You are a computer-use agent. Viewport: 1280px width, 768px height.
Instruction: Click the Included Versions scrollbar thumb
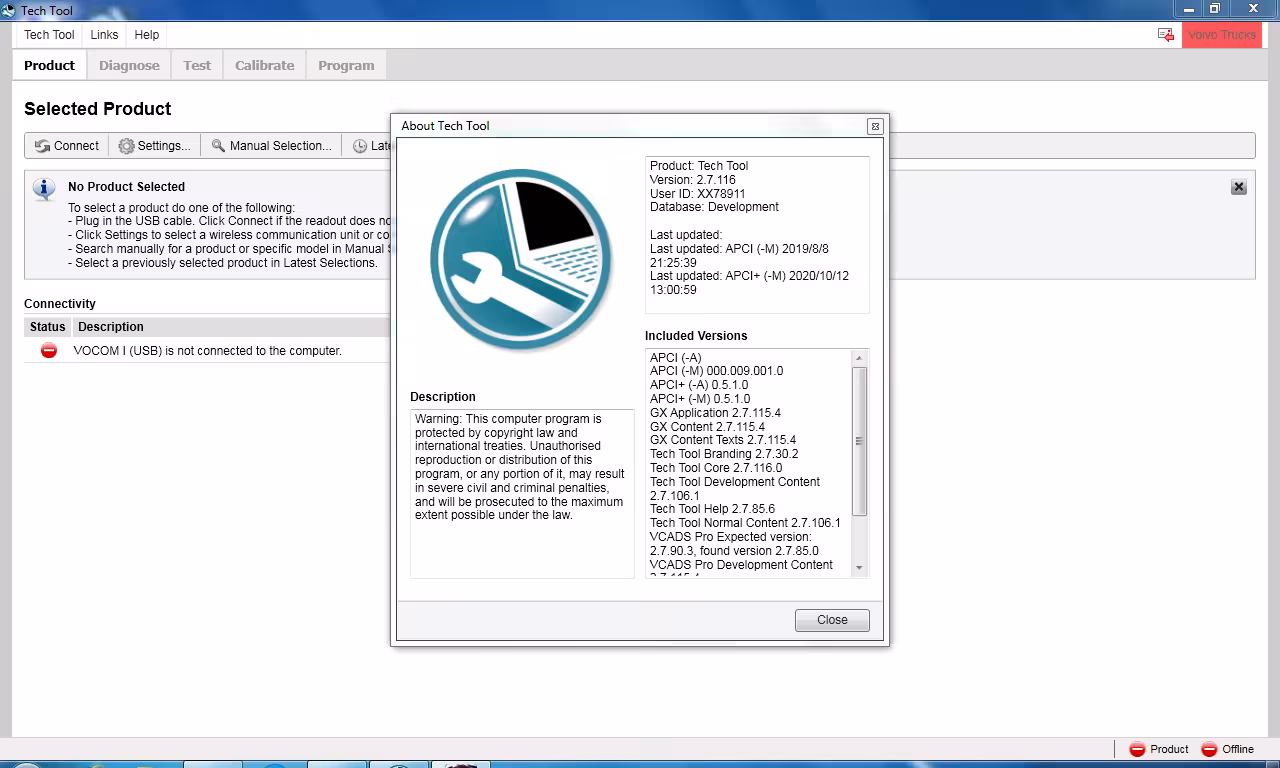point(859,441)
